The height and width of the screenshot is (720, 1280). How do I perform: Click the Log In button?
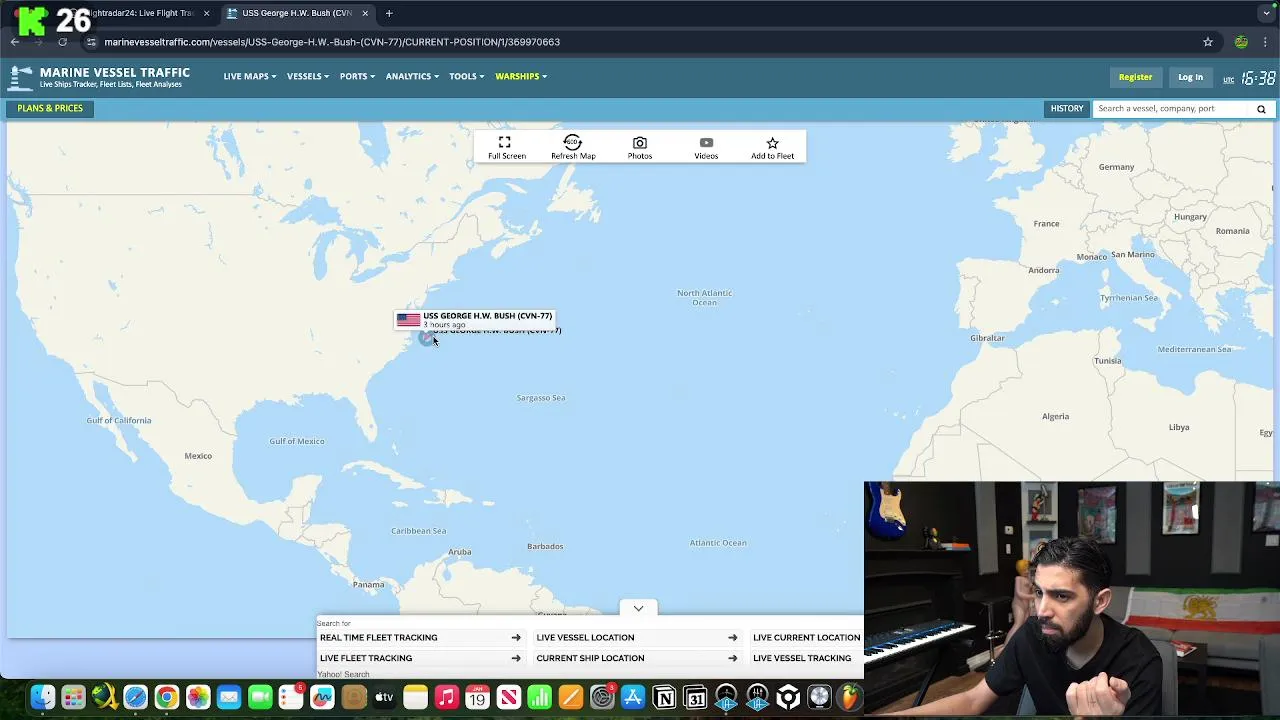click(1190, 77)
